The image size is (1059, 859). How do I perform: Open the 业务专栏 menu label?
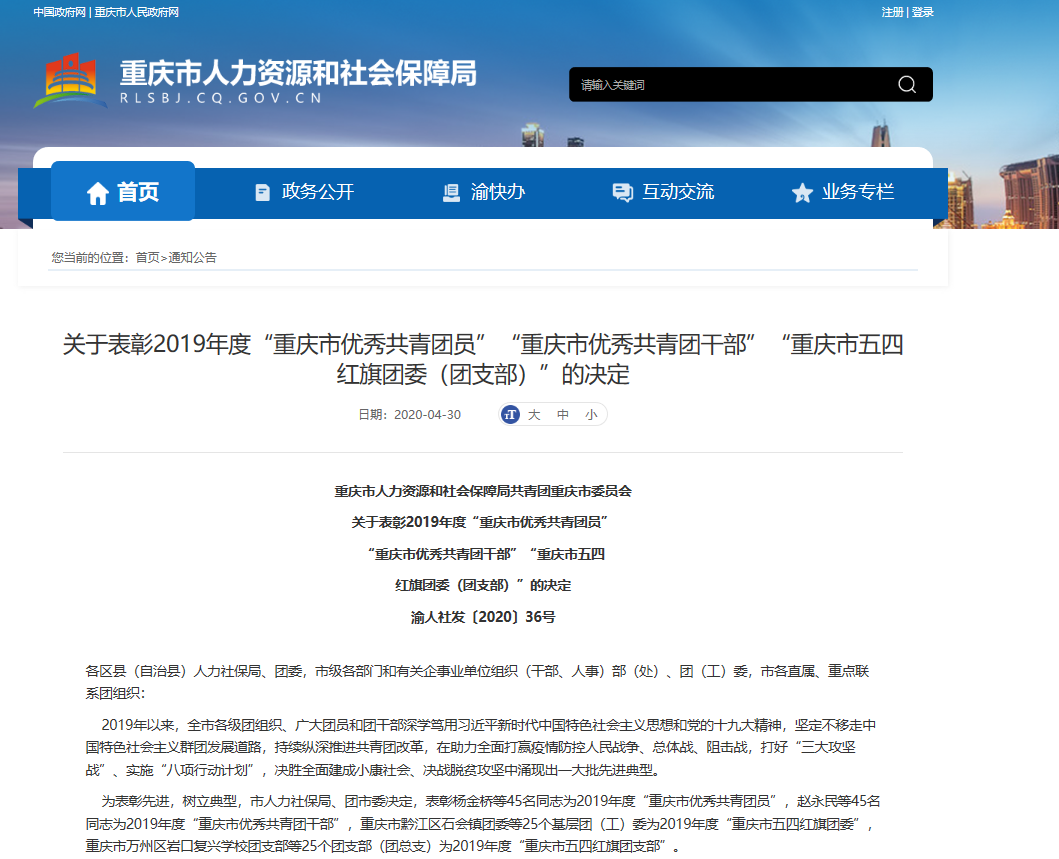click(858, 192)
